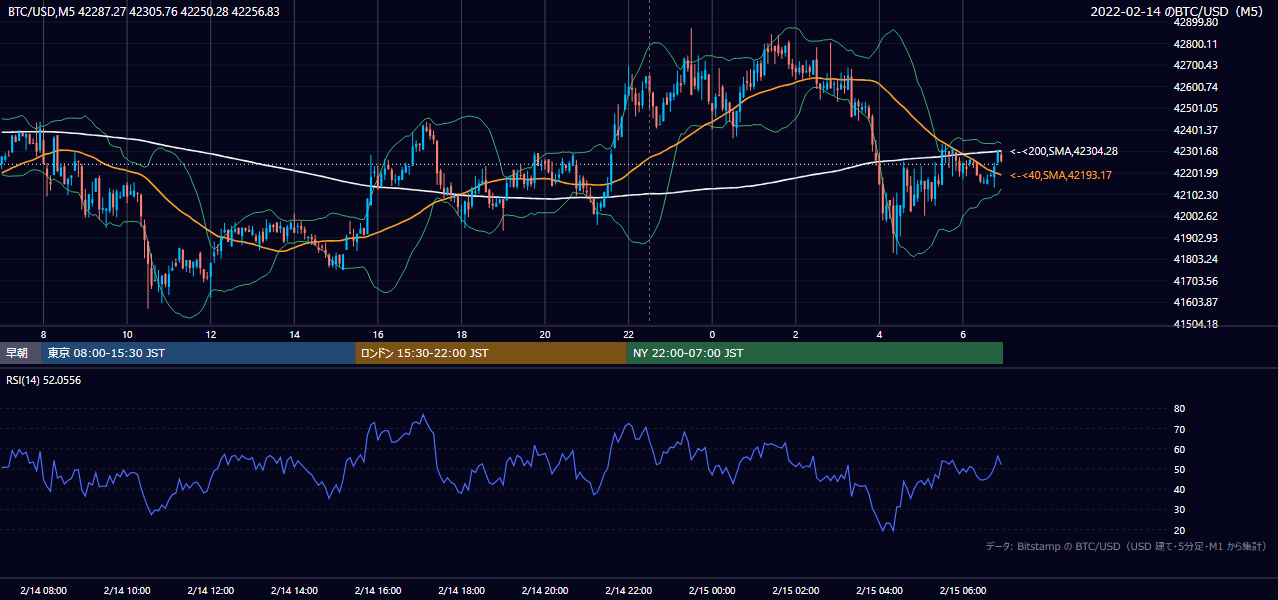Click the NY 22:00-07:00 JST session bar
1278x600 pixels.
(815, 353)
